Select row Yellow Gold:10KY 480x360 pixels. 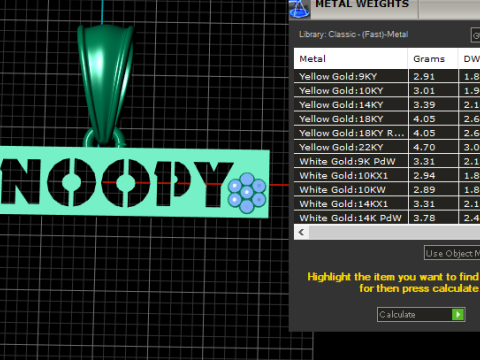point(387,91)
